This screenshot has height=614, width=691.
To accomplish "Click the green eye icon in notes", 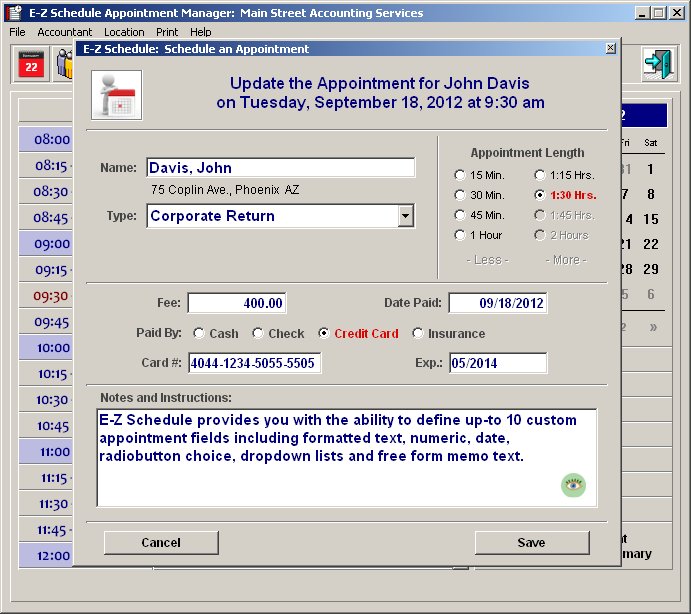I will (573, 486).
